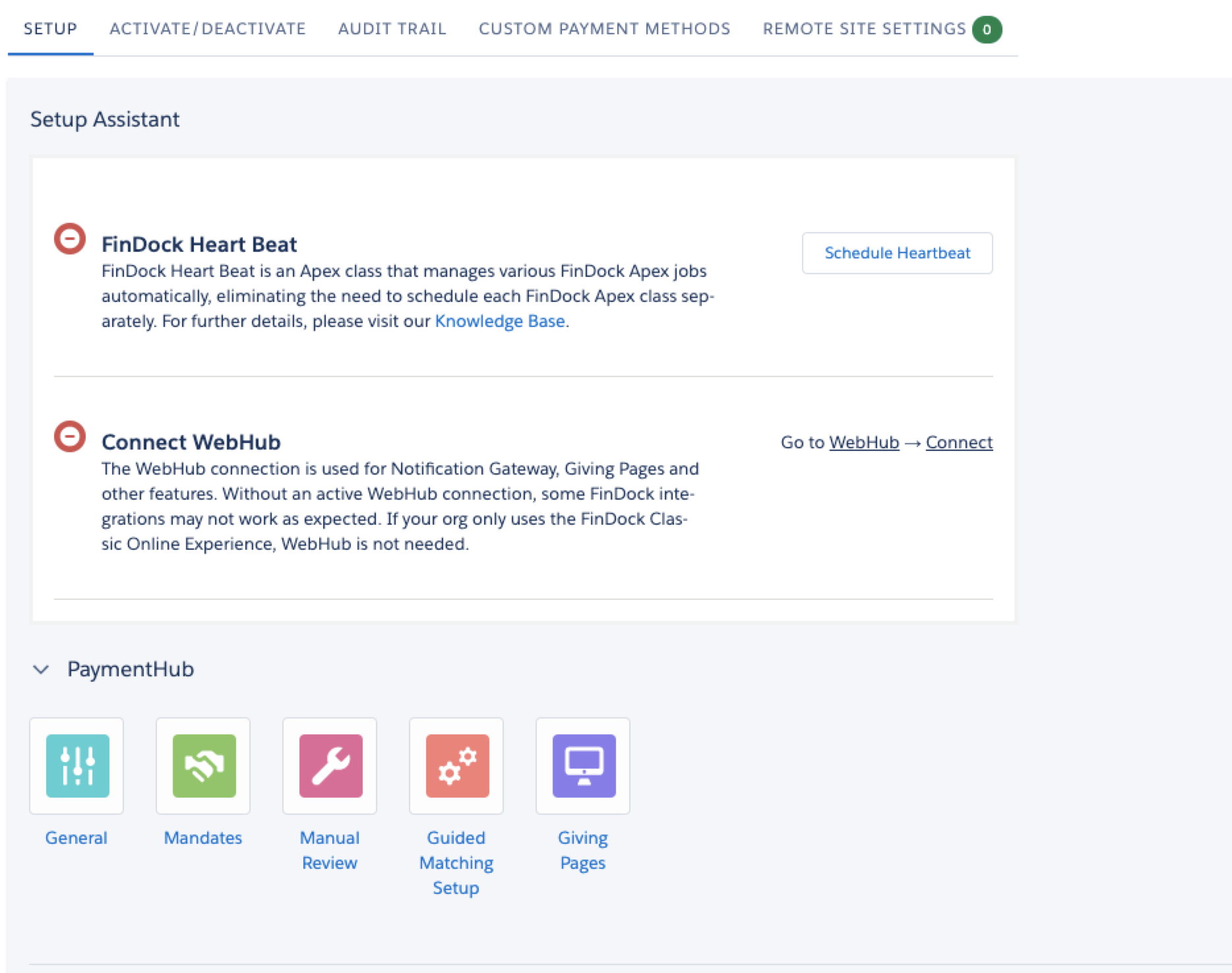Click the red status icon beside FinDock Heart Beat

pos(69,237)
